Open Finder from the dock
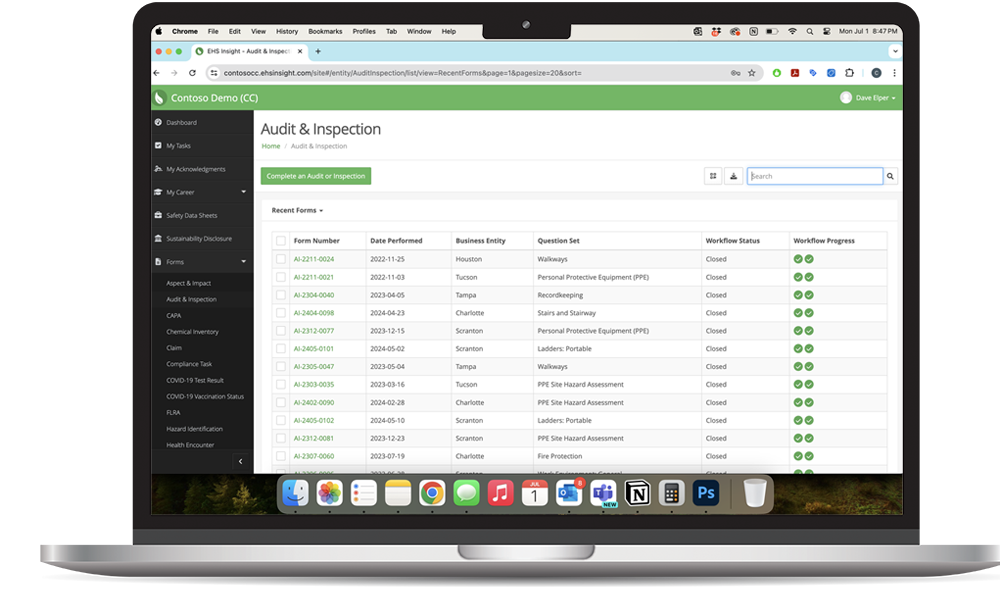 click(295, 493)
